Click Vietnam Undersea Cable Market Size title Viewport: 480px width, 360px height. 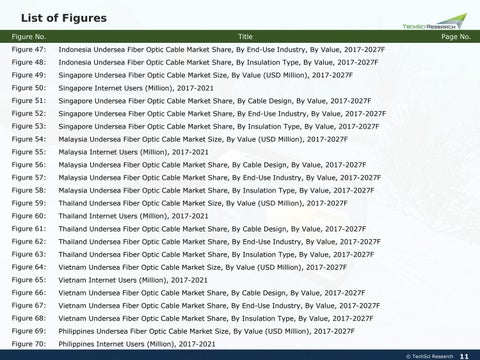coord(203,267)
